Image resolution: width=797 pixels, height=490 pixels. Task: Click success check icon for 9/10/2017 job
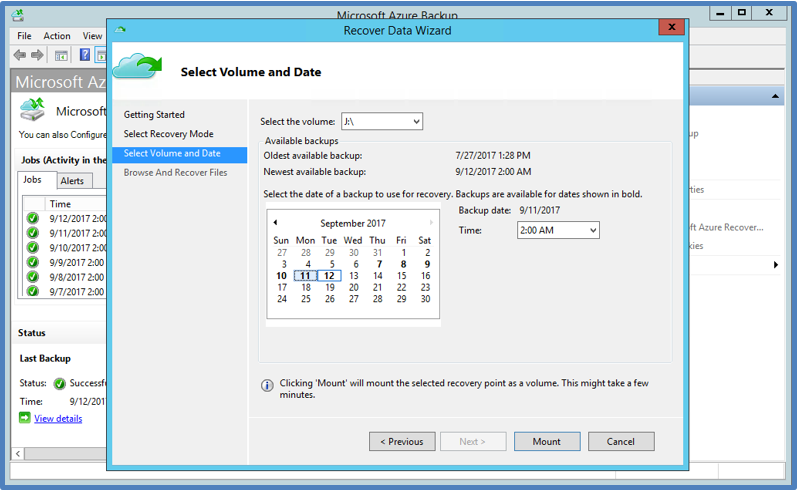33,248
